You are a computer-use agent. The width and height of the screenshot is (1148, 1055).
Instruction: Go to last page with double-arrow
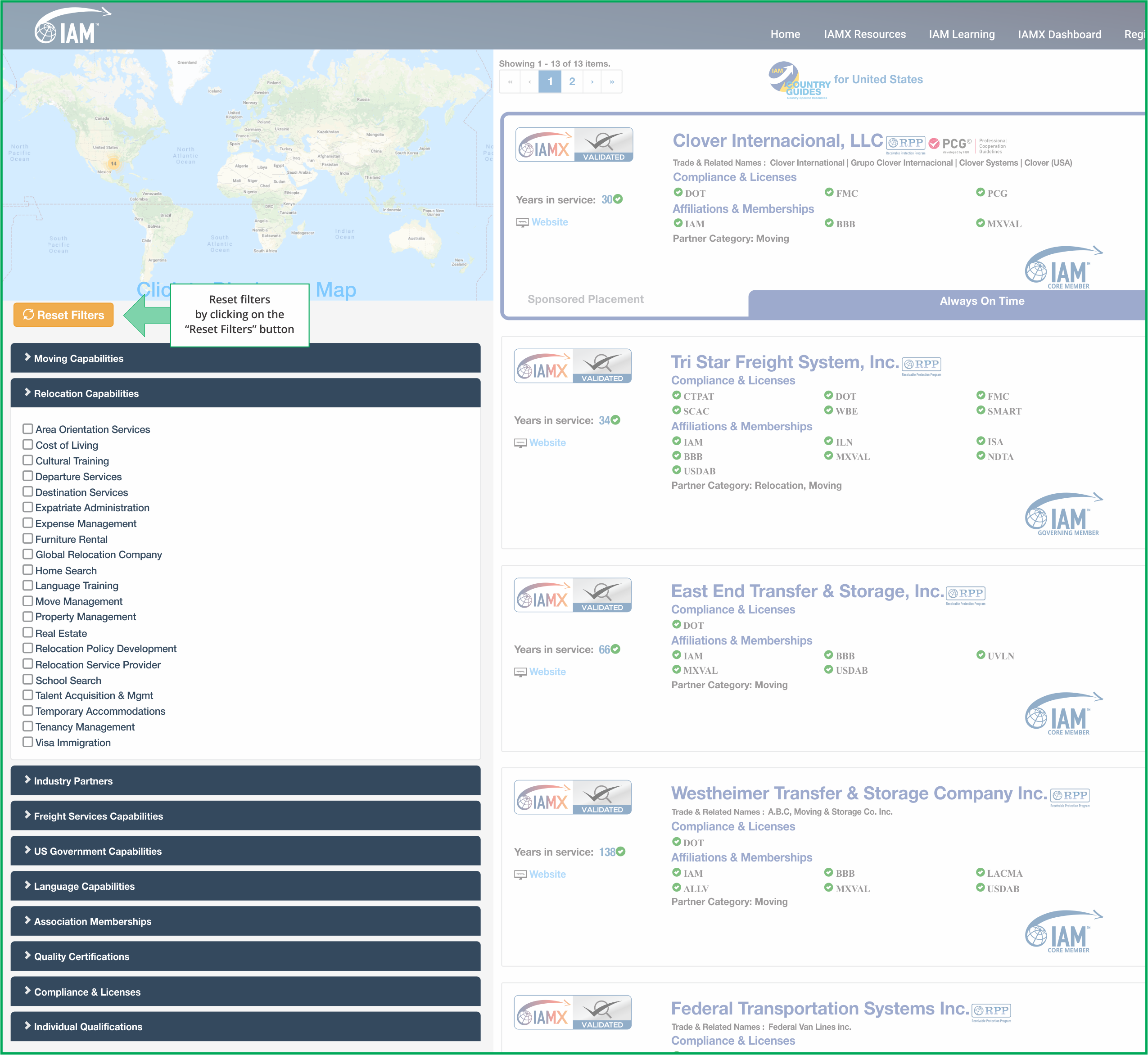tap(612, 81)
